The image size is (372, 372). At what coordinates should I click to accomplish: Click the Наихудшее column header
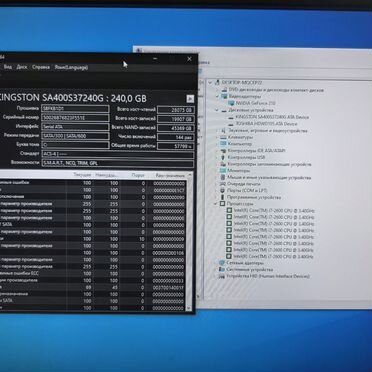tap(107, 175)
